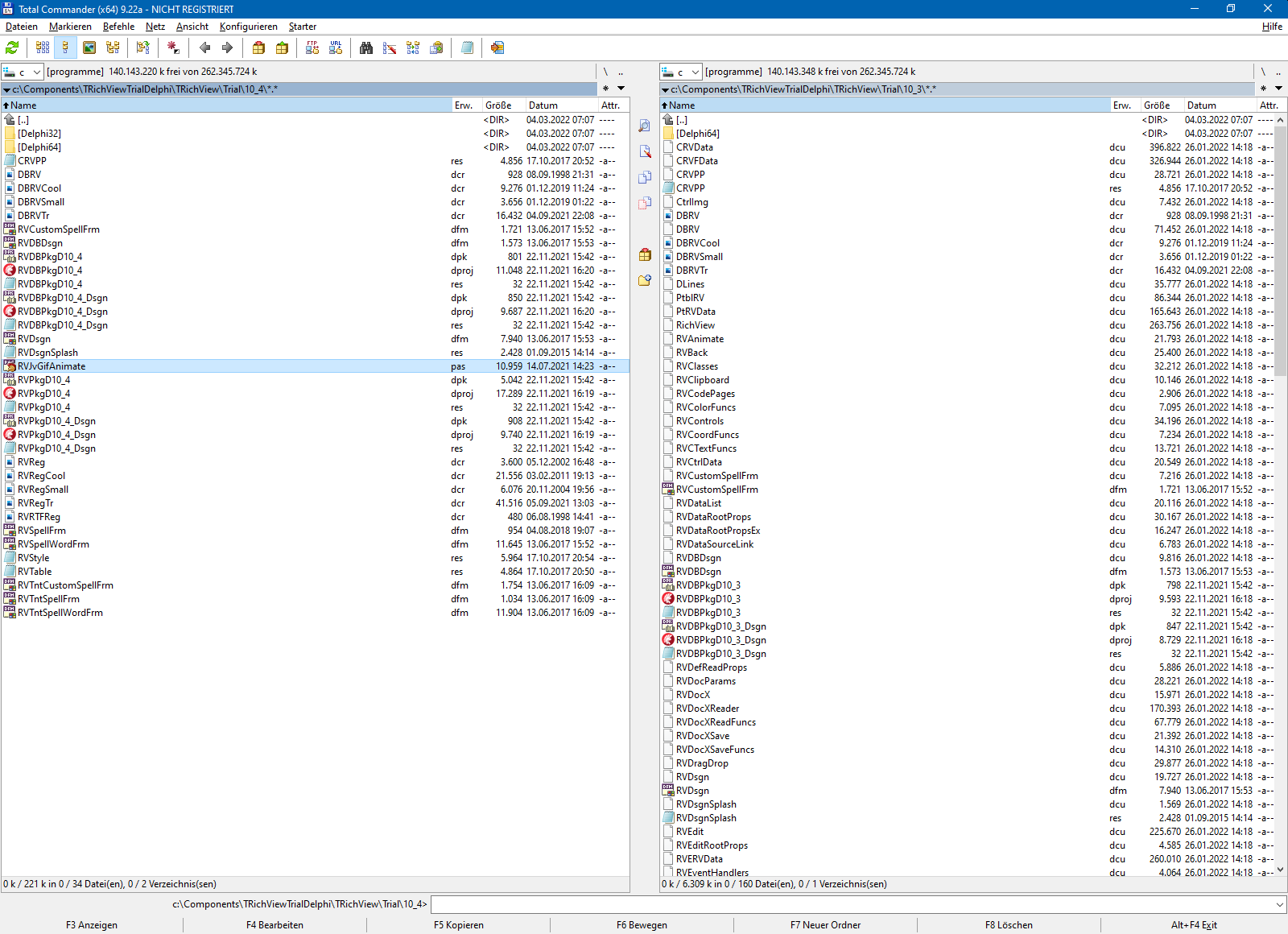Open the multi-rename tool icon
Image resolution: width=1288 pixels, height=934 pixels.
tap(390, 48)
